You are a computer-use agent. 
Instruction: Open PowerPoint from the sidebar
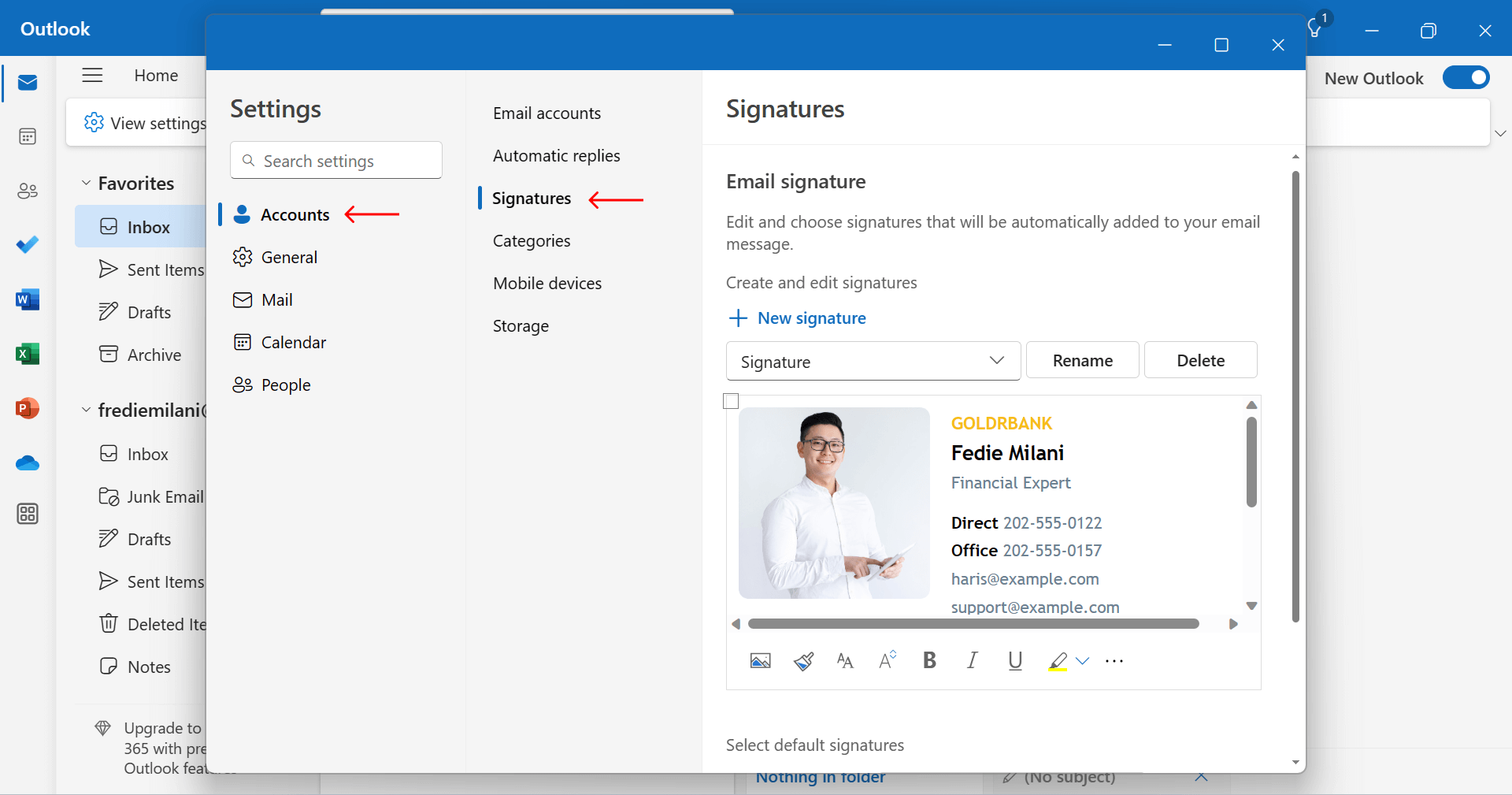coord(27,409)
